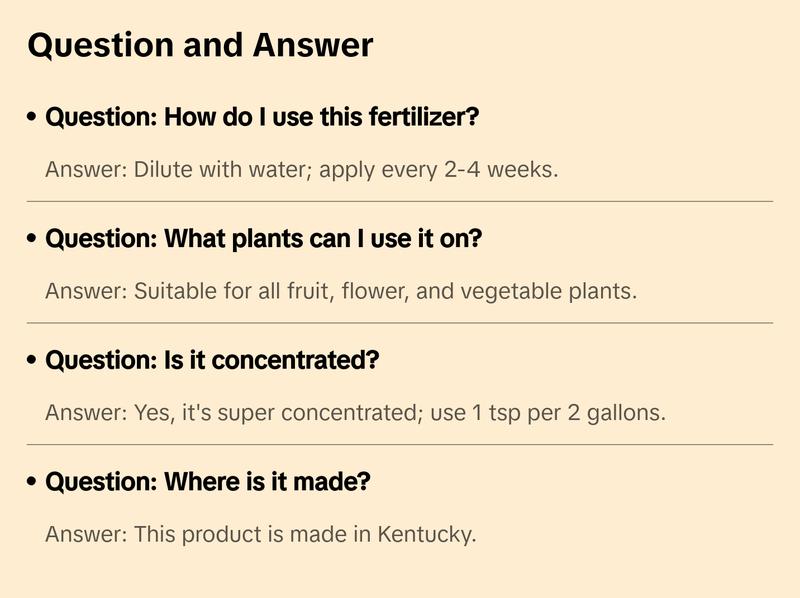This screenshot has height=598, width=800.
Task: Click the bullet next to "Where is it made?"
Action: pyautogui.click(x=33, y=483)
